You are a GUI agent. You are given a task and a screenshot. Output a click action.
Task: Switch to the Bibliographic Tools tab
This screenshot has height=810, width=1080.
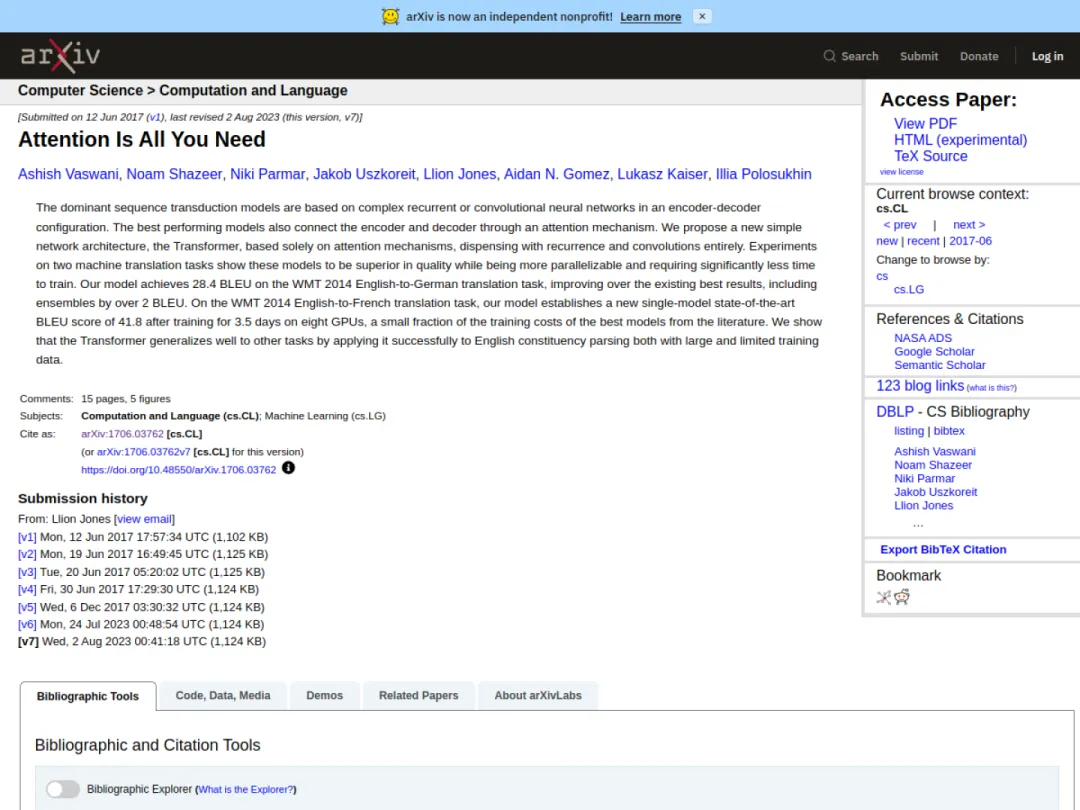point(87,696)
